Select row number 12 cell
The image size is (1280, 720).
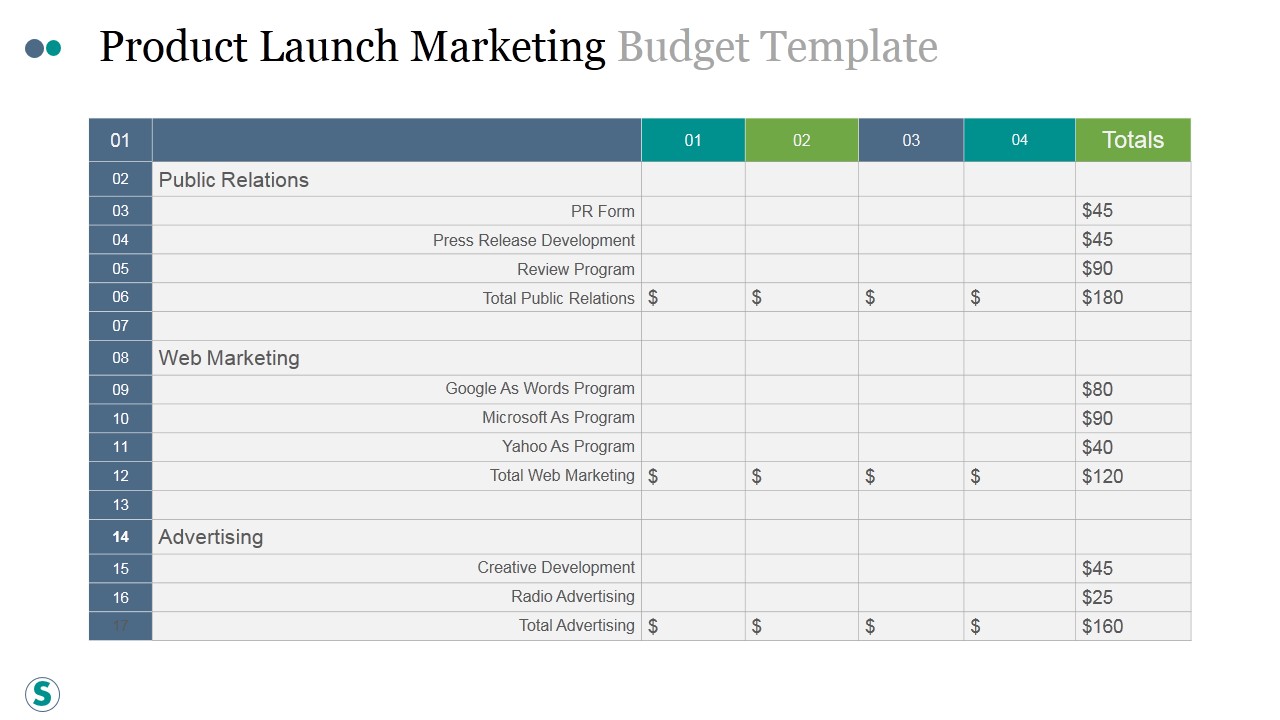point(120,476)
